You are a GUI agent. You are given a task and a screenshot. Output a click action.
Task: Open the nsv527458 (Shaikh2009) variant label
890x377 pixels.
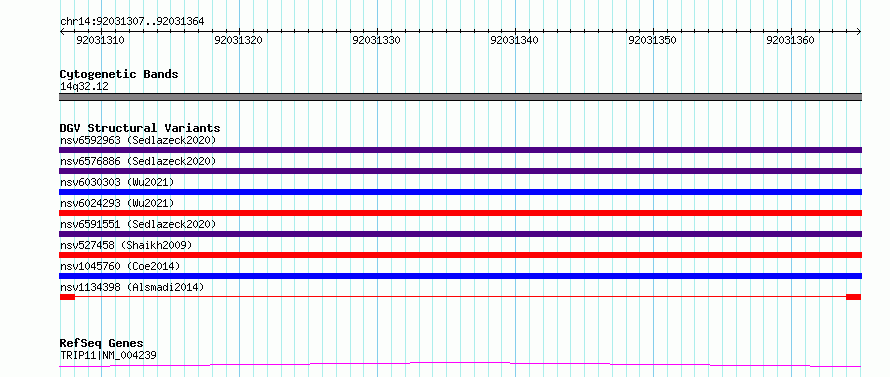click(126, 245)
